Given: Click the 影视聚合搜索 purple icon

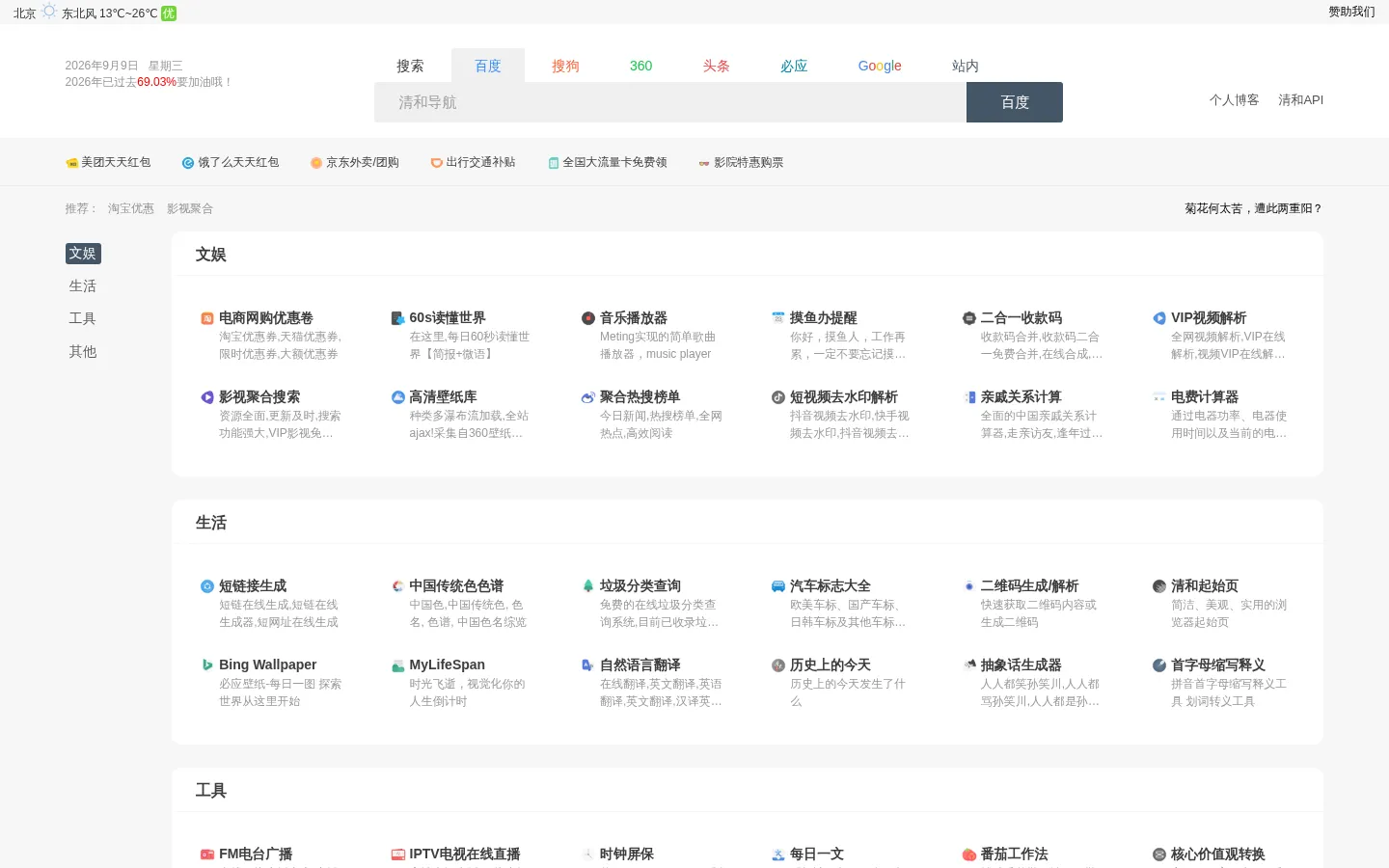Looking at the screenshot, I should 206,397.
